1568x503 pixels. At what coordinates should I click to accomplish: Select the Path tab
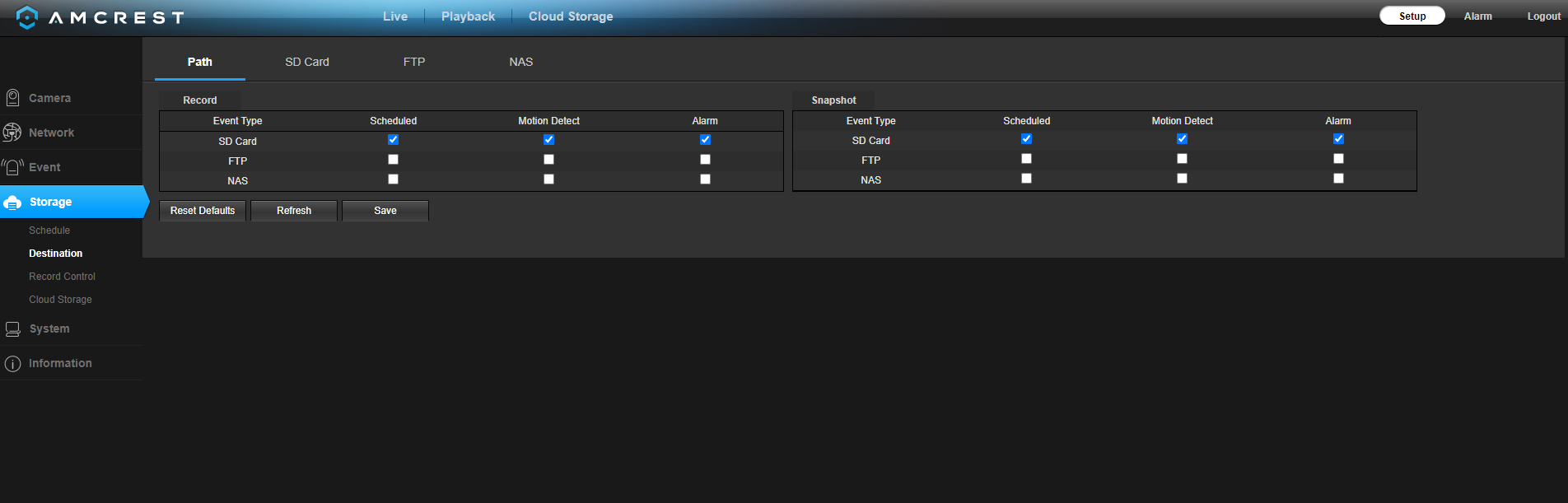click(x=200, y=62)
